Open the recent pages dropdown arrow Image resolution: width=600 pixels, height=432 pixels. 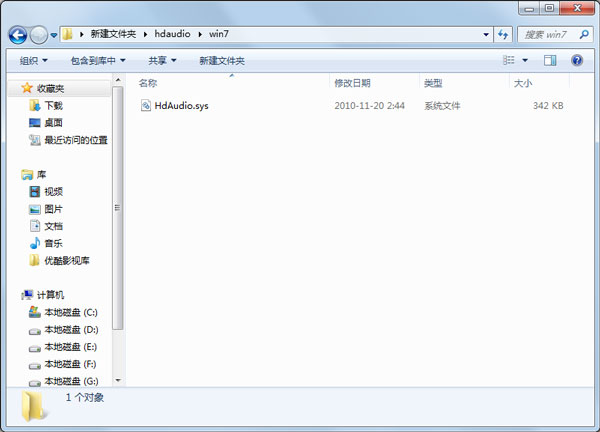coord(54,35)
